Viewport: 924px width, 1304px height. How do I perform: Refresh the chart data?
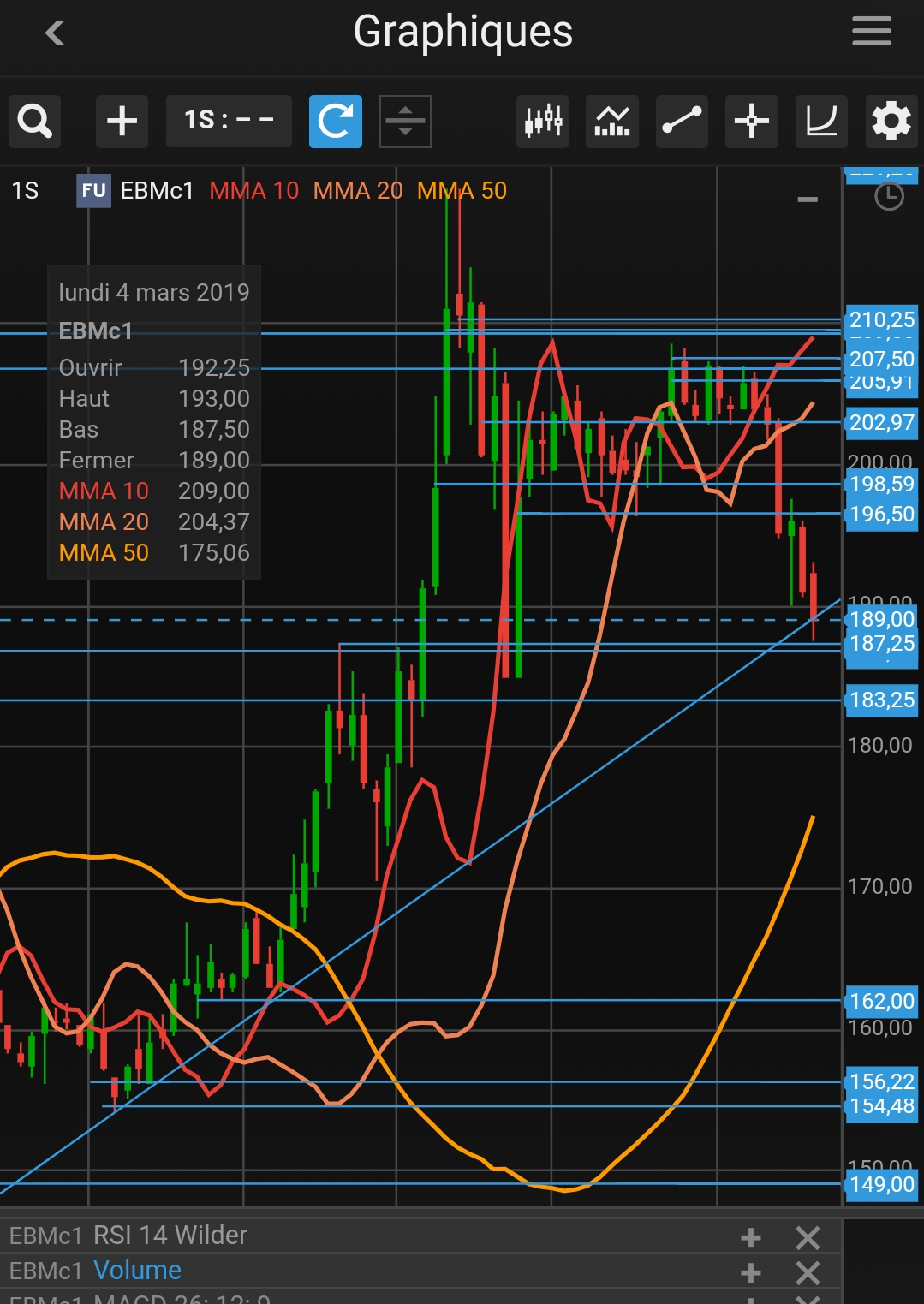point(335,122)
